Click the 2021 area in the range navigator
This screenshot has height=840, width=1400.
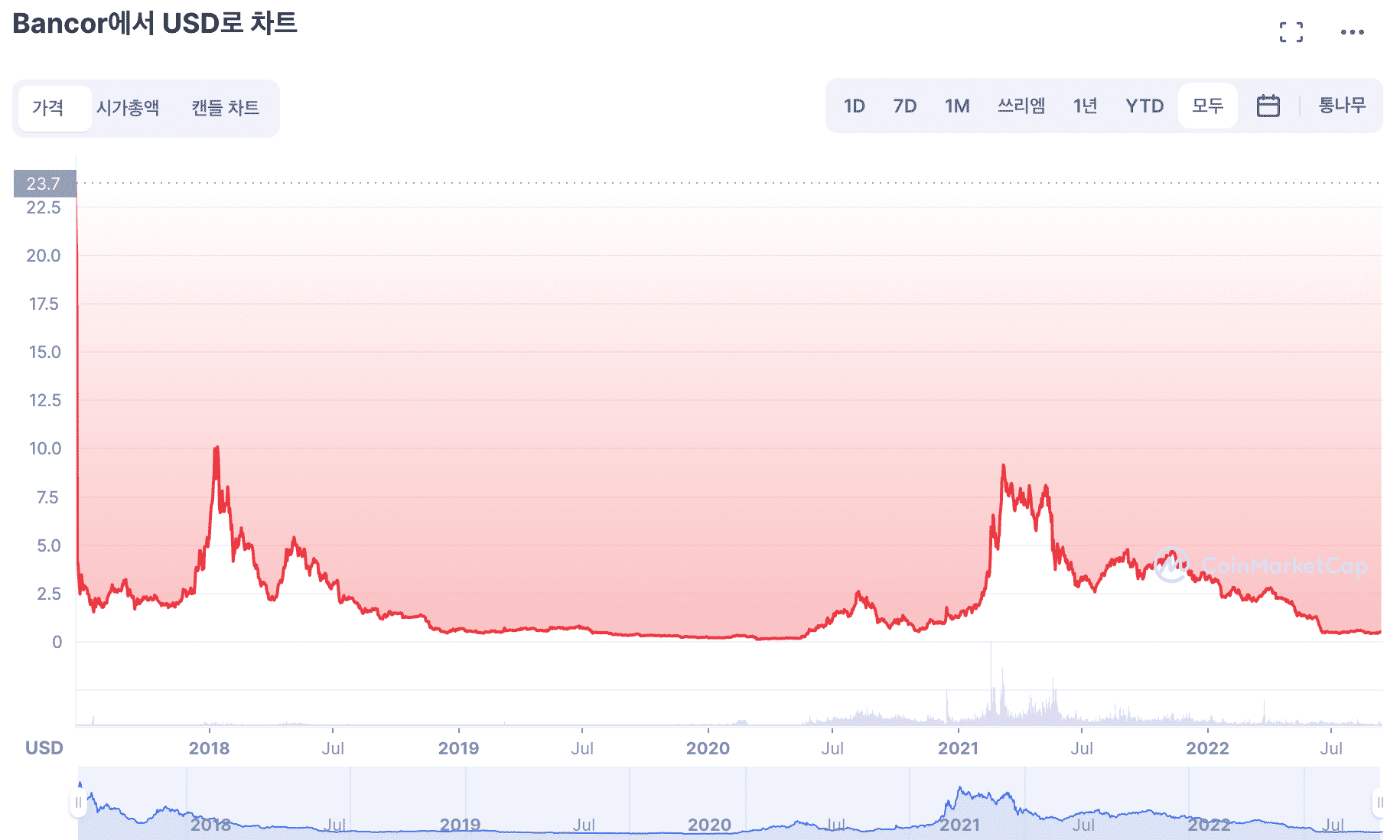tap(959, 825)
